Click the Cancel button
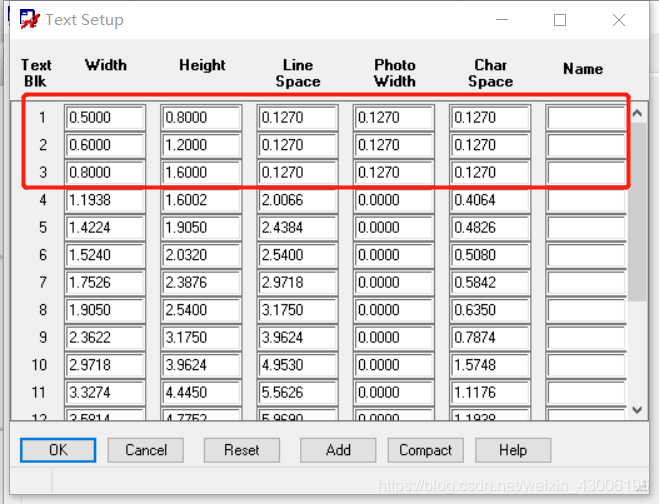Screen dimensions: 659x504 [146, 450]
